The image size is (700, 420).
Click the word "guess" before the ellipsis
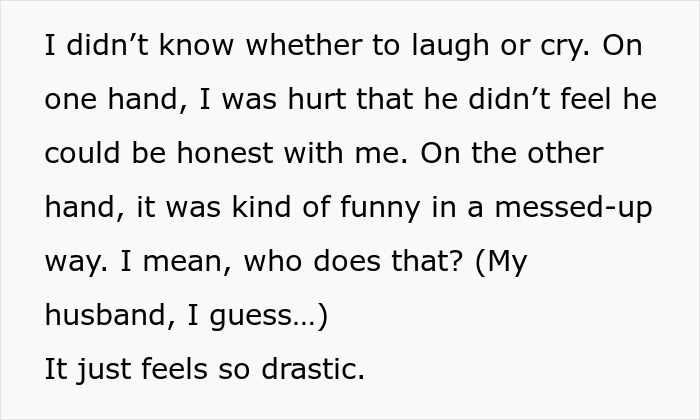251,317
